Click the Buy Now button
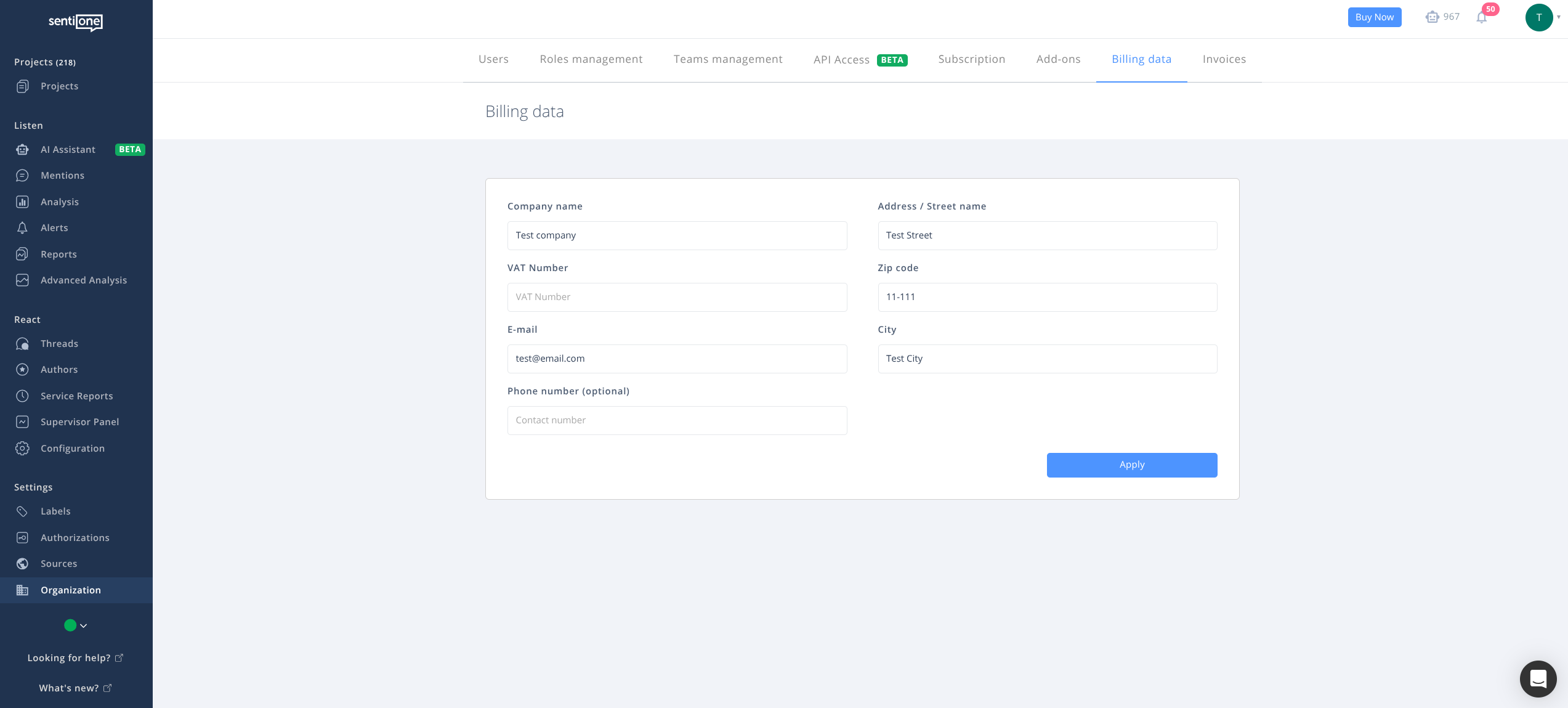This screenshot has width=1568, height=708. tap(1374, 17)
